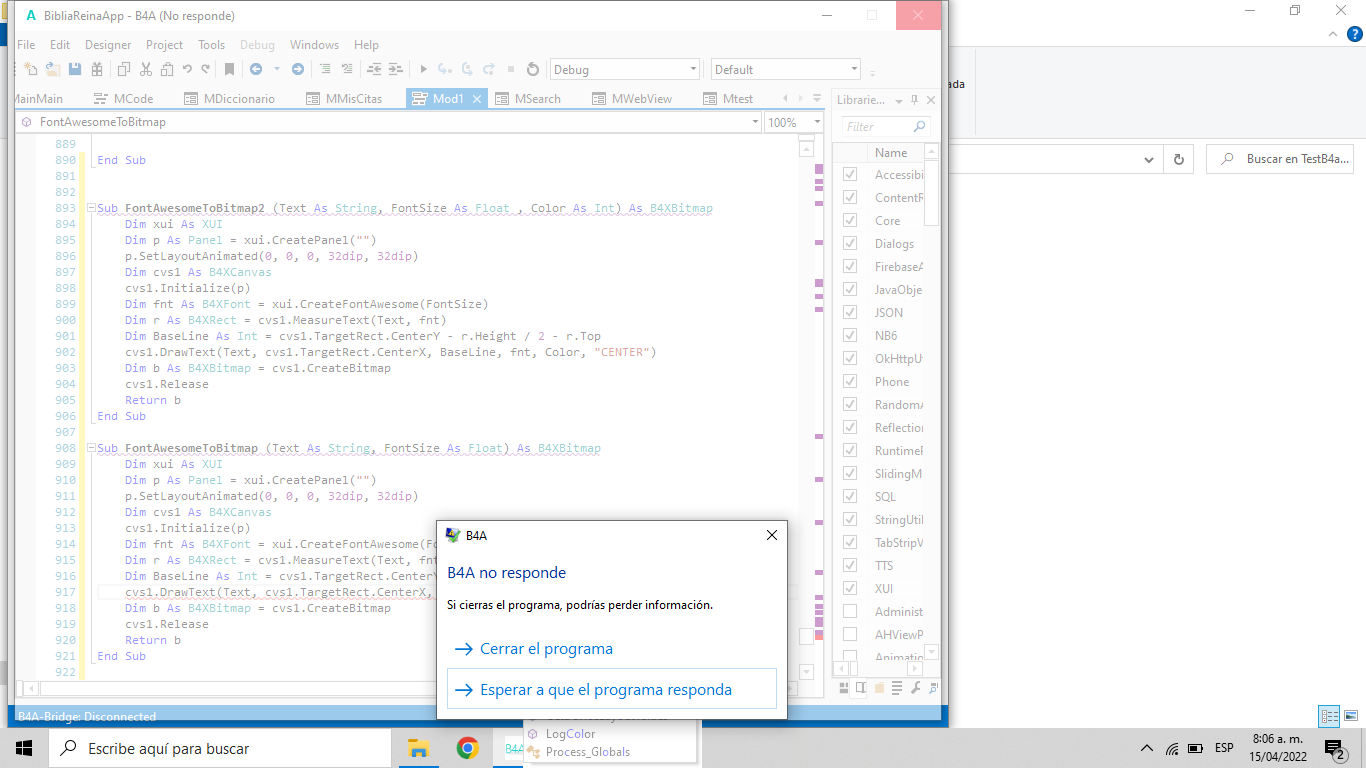Open the notification center icon

[1333, 748]
